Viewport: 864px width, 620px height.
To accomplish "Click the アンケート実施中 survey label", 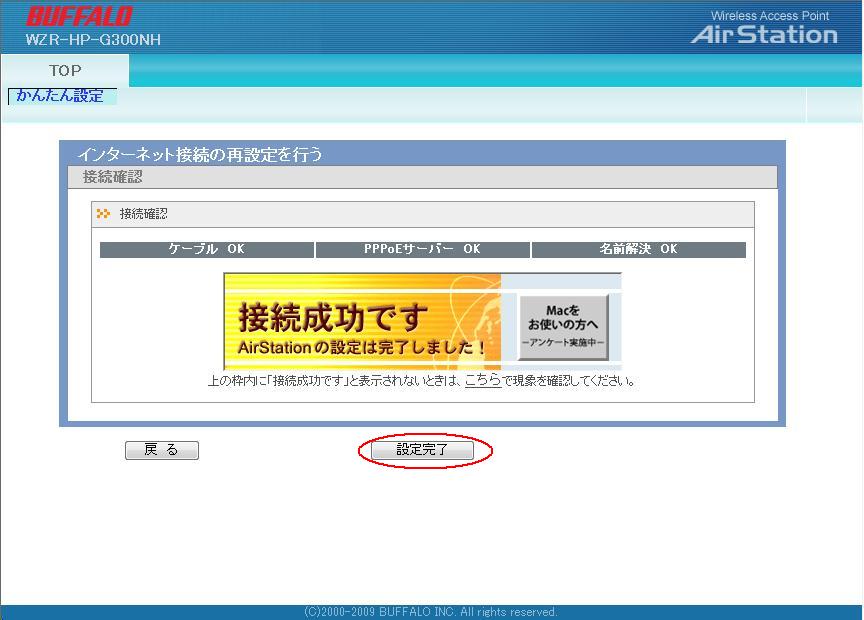I will pos(563,342).
